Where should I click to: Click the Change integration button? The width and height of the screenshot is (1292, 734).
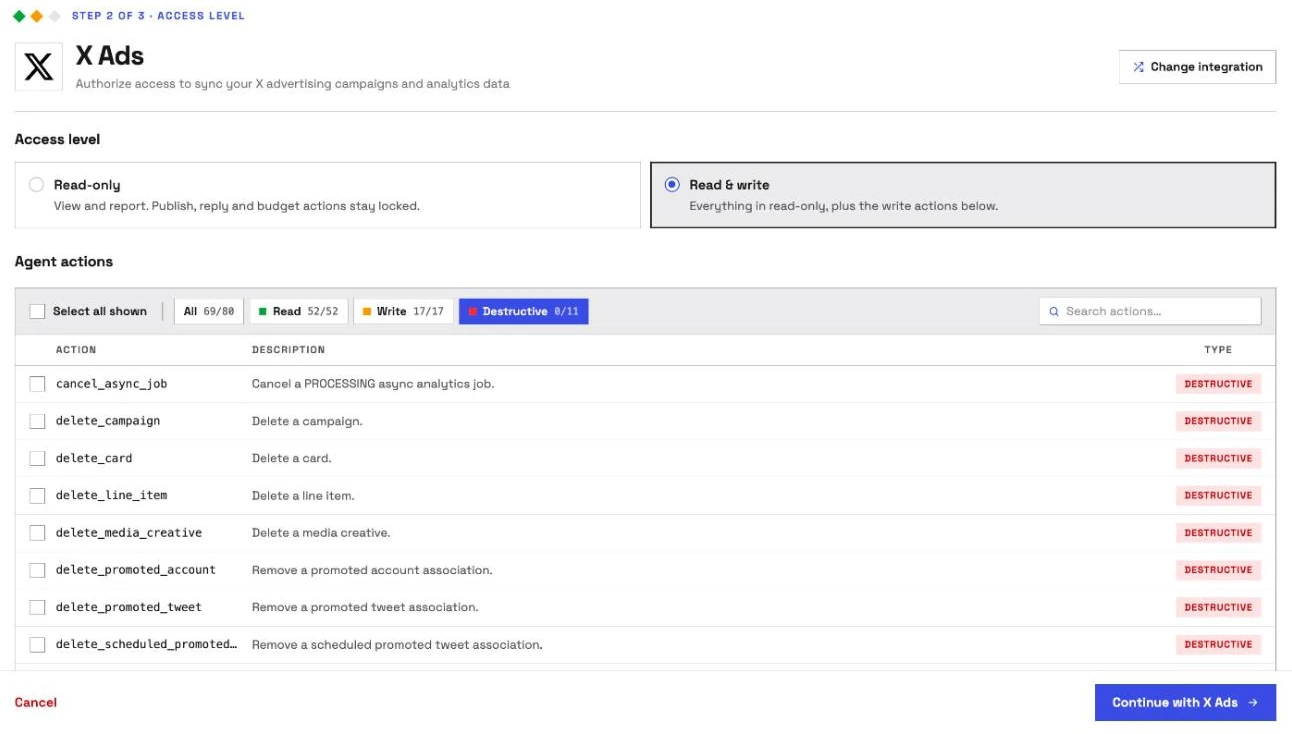click(x=1197, y=67)
